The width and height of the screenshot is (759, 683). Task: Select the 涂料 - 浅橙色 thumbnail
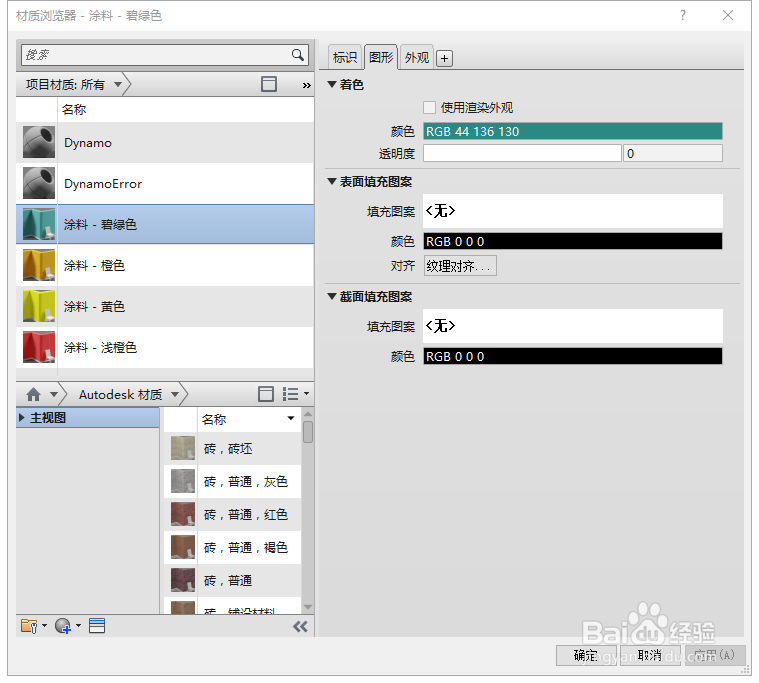(39, 347)
